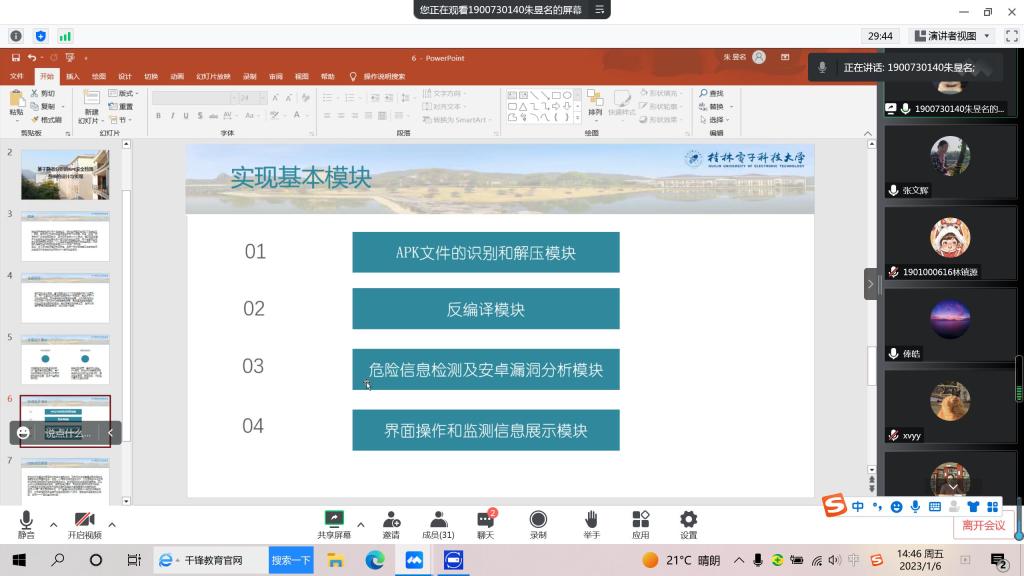The width and height of the screenshot is (1024, 576).
Task: Enter fullscreen using the top-right icon
Action: point(1011,36)
